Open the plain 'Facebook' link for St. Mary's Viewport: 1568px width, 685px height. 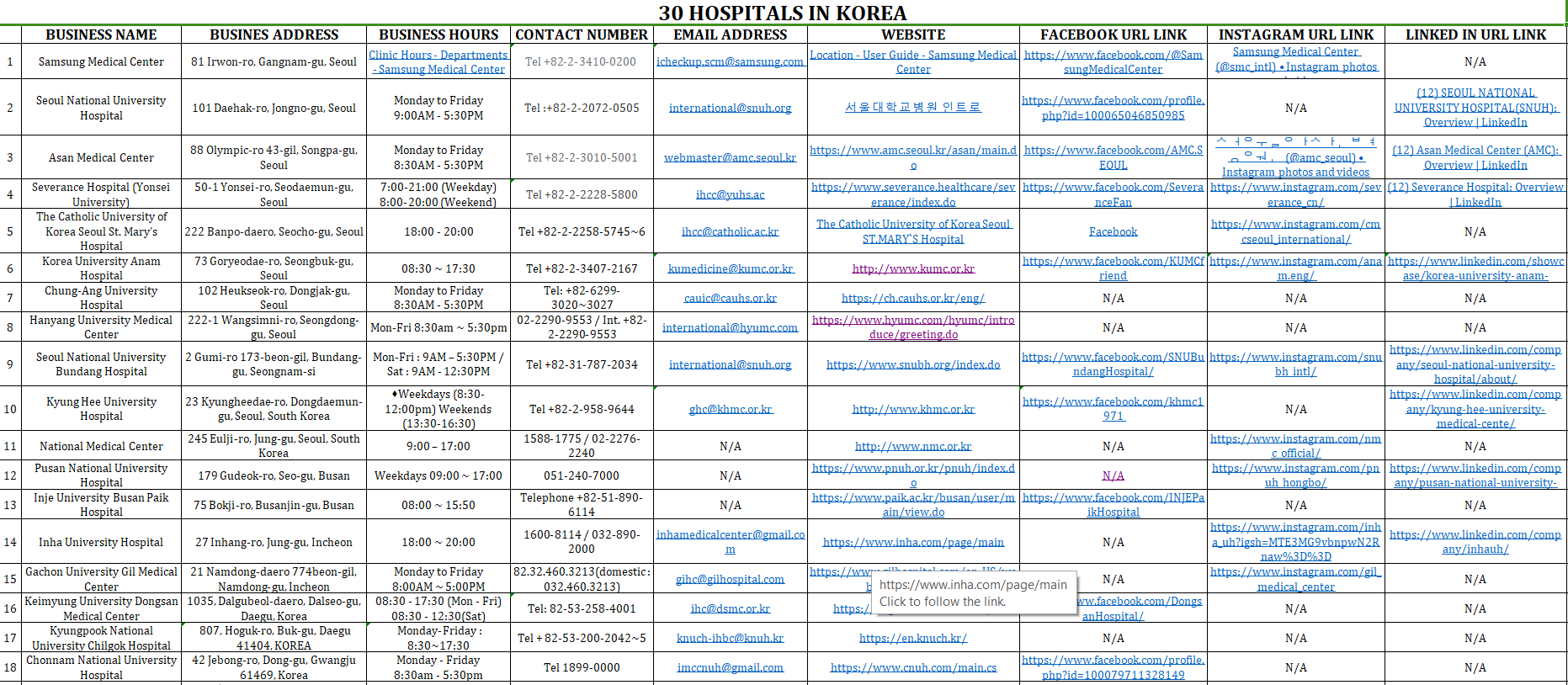pyautogui.click(x=1114, y=231)
